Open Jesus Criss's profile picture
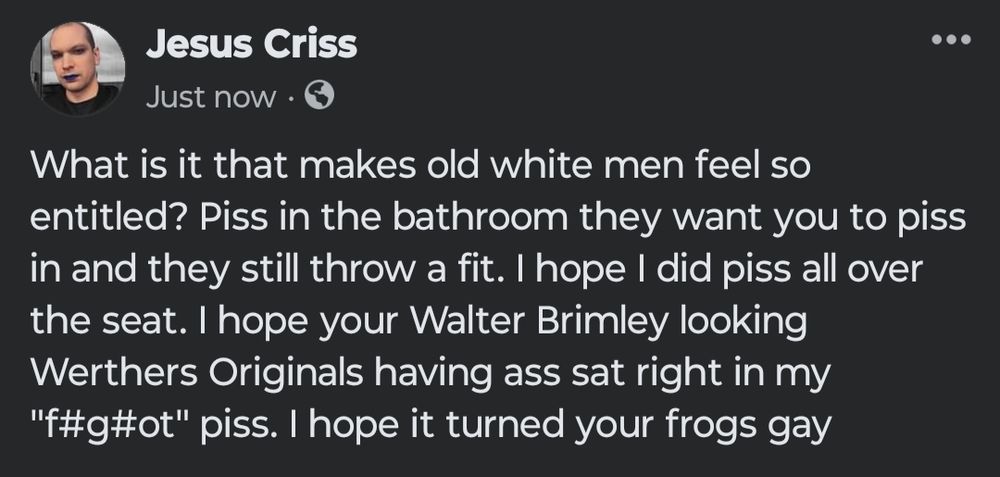 point(83,70)
